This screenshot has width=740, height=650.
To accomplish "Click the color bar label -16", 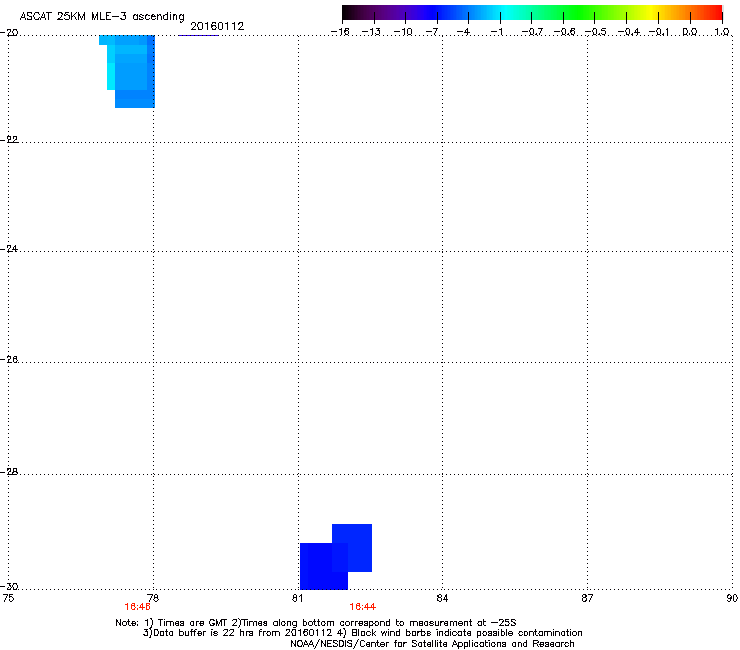I will click(340, 32).
